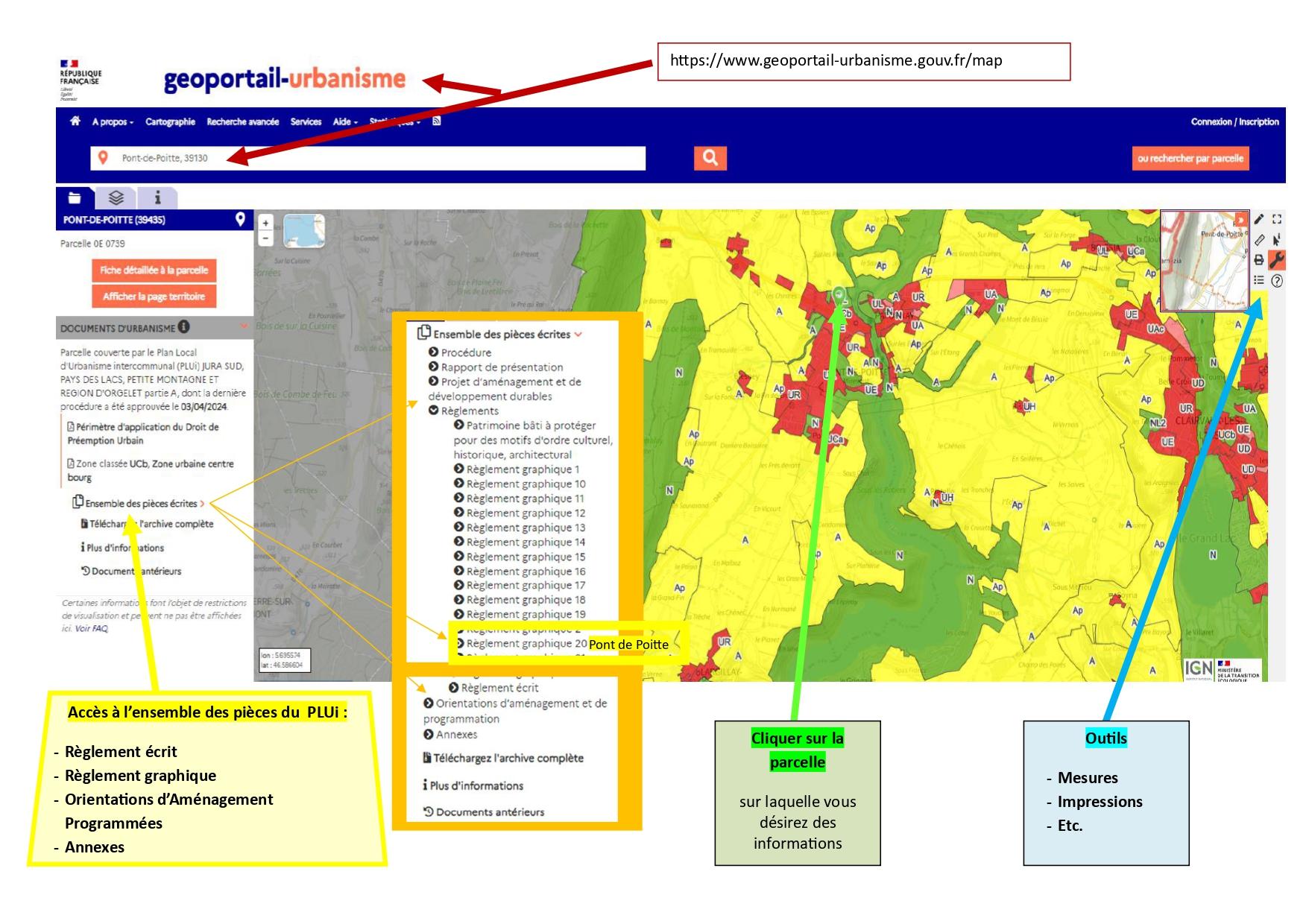Expand the Annexes entry
The image size is (1306, 924).
point(450,735)
